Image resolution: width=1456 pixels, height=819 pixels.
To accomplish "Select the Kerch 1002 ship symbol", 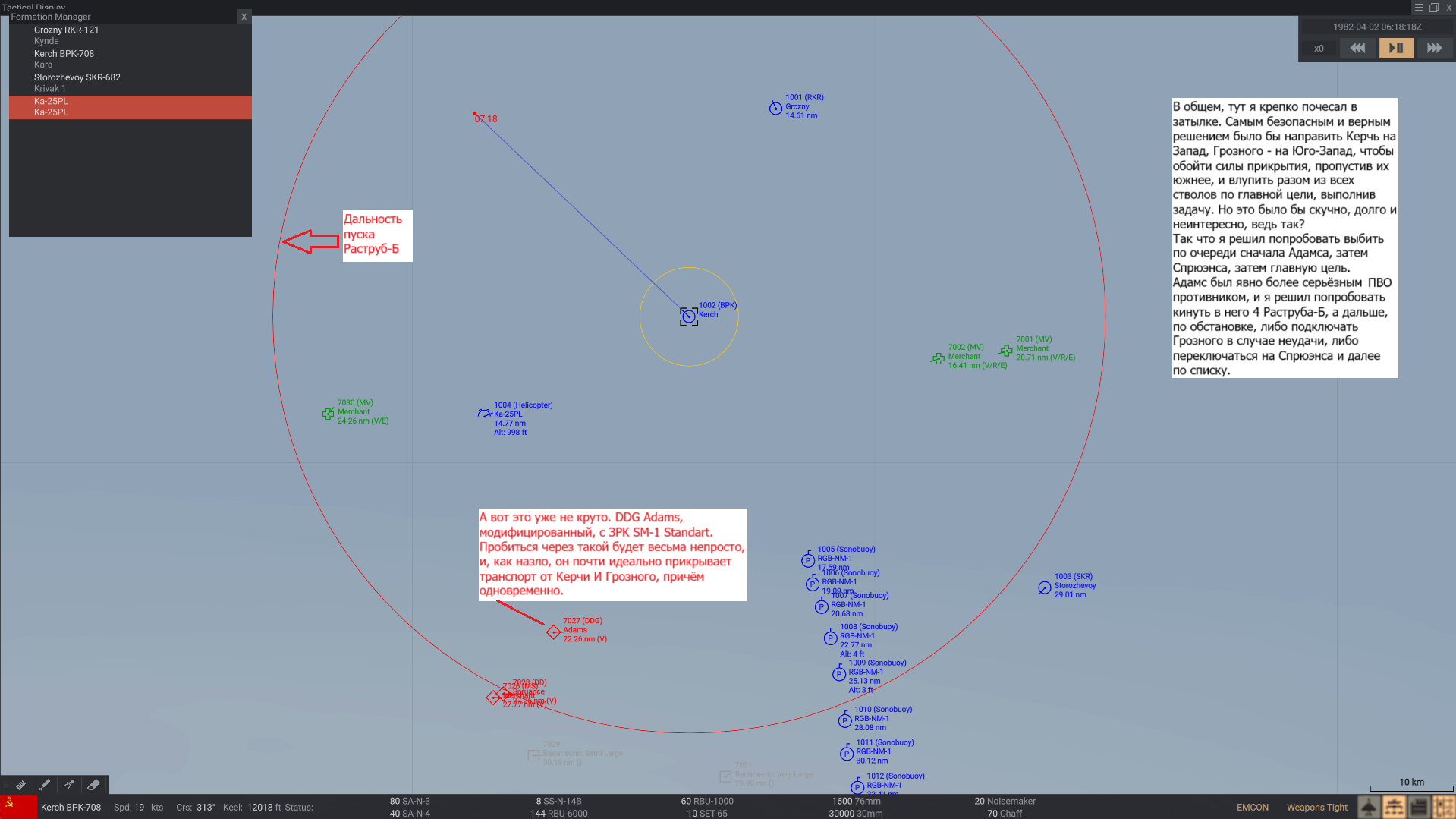I will 689,317.
